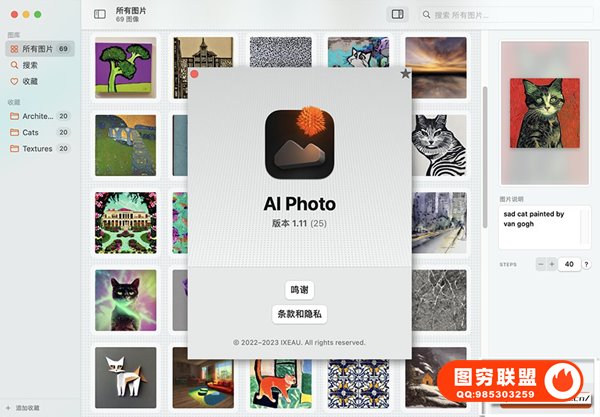Increase steps with the plus button
This screenshot has height=417, width=600.
[552, 264]
